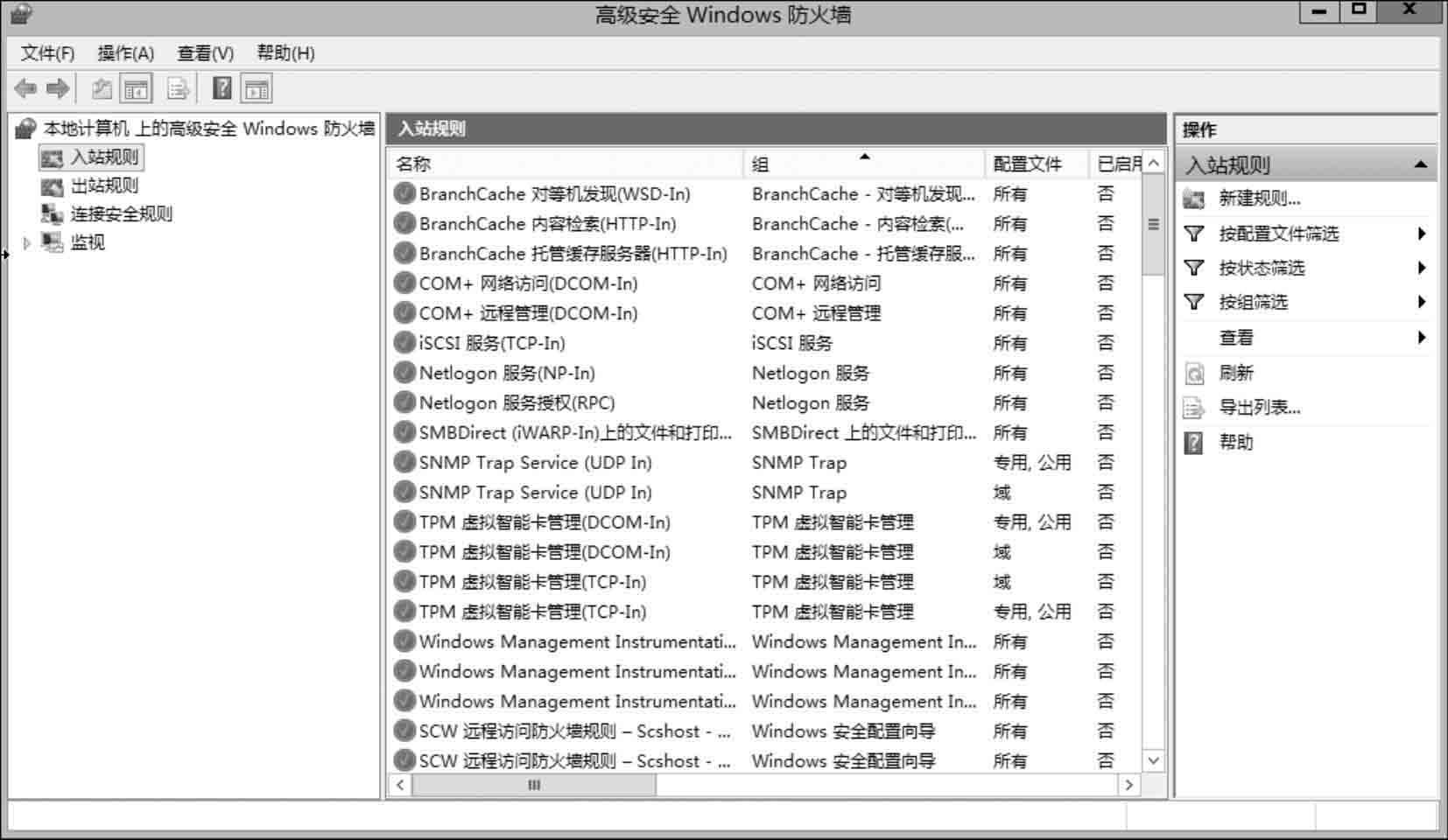Click vertical scrollbar up arrow in rules list

point(1154,163)
